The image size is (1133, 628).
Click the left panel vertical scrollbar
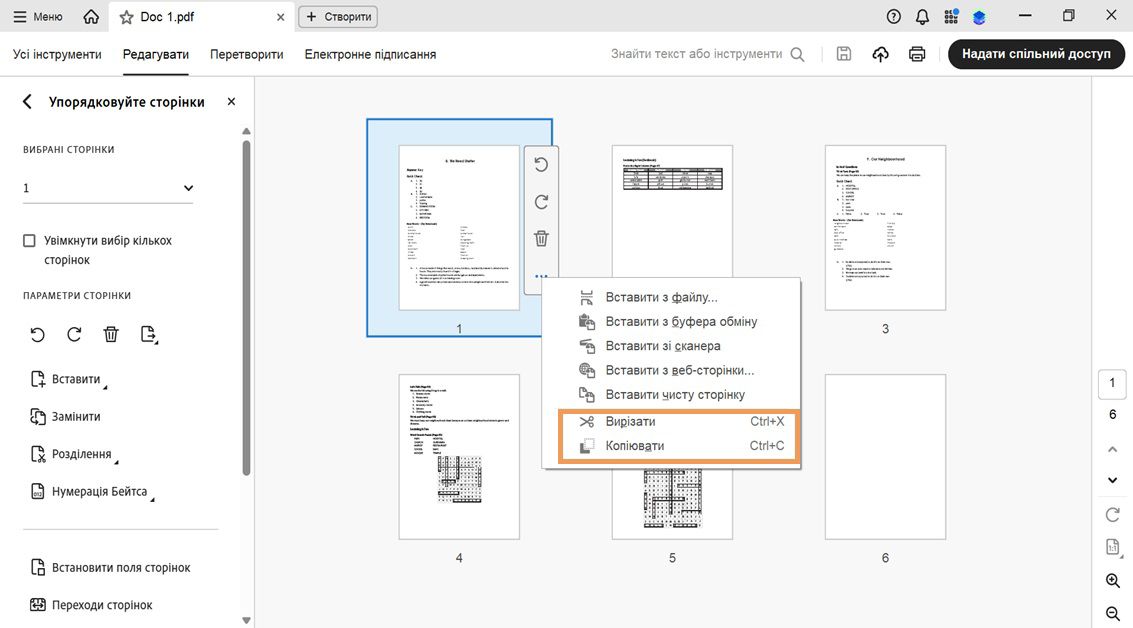click(246, 309)
